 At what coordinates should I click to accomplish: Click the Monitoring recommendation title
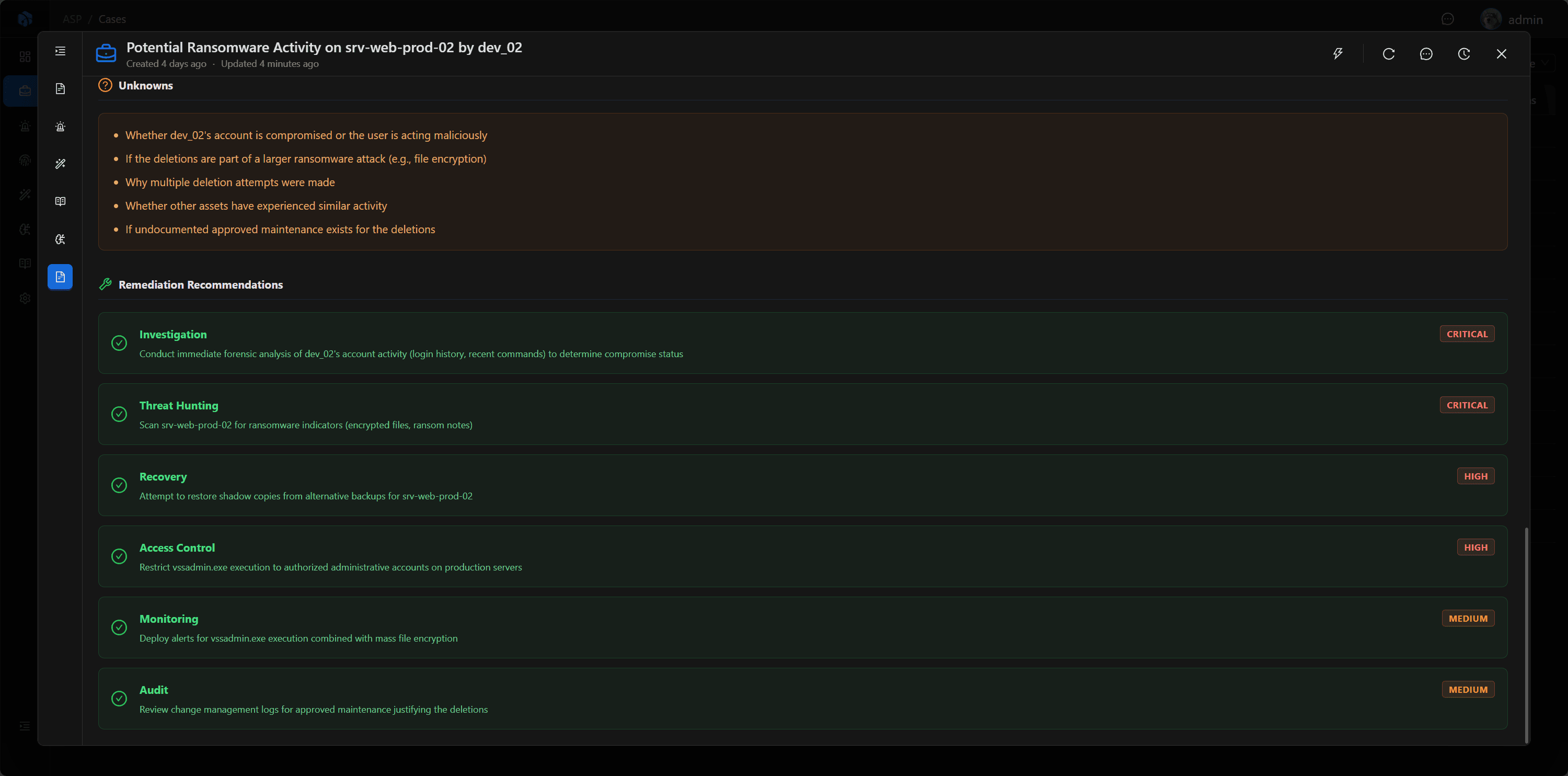coord(169,619)
